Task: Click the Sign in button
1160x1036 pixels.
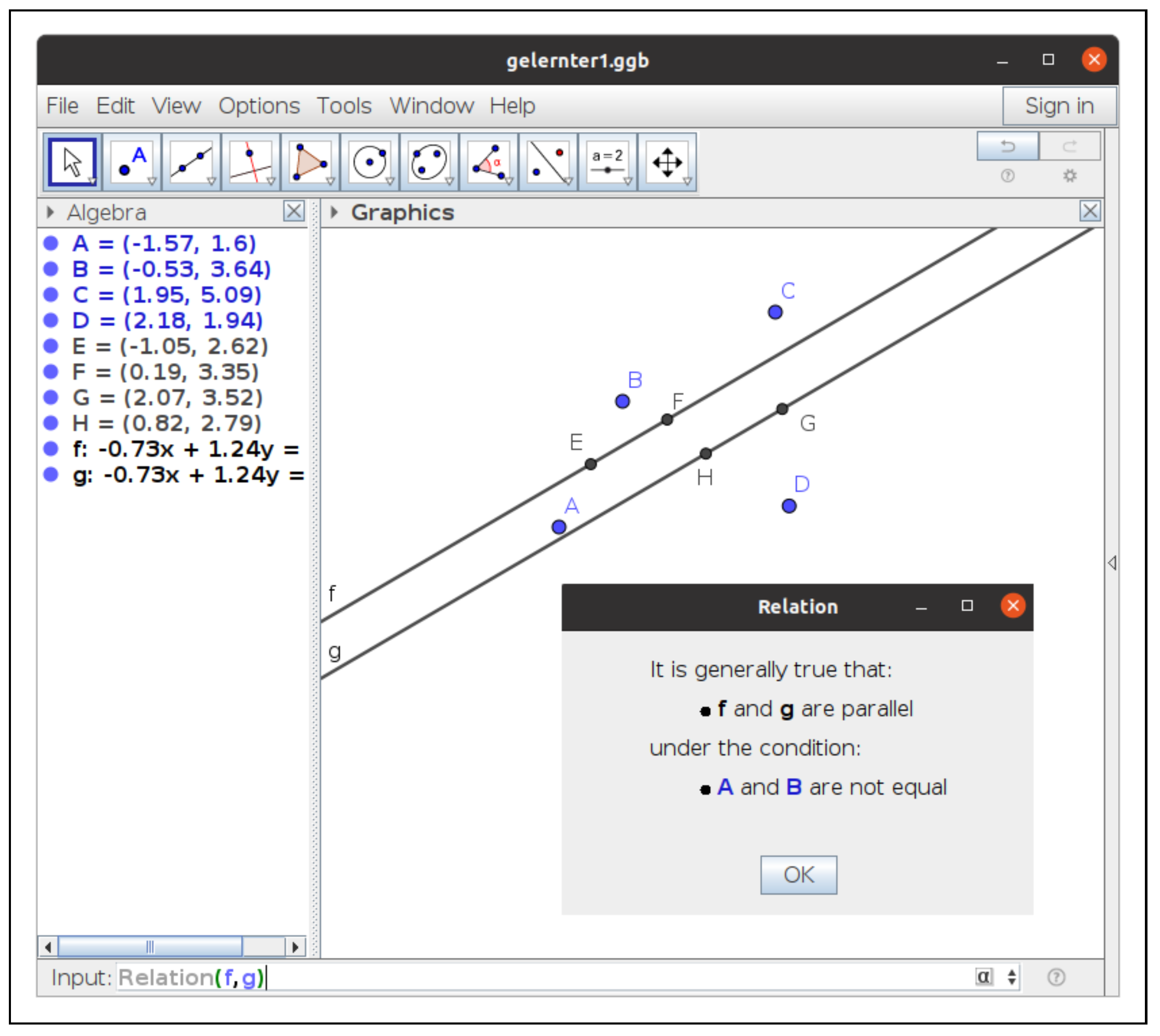Action: [1059, 106]
